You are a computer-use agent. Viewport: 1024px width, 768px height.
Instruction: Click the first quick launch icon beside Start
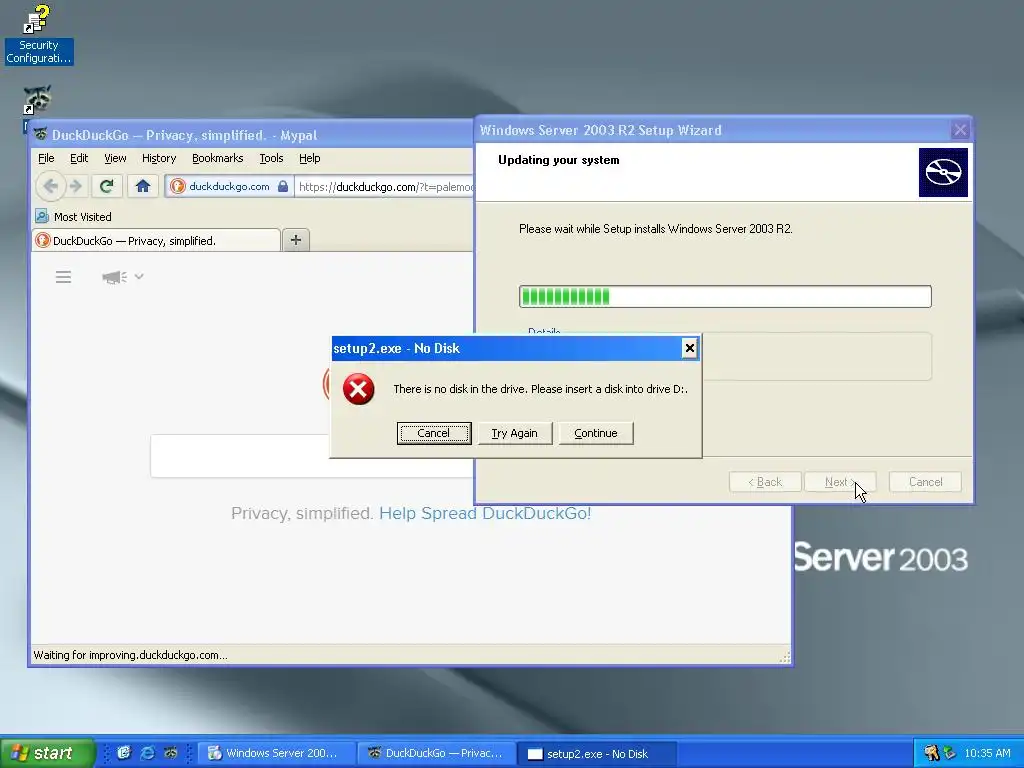click(124, 753)
